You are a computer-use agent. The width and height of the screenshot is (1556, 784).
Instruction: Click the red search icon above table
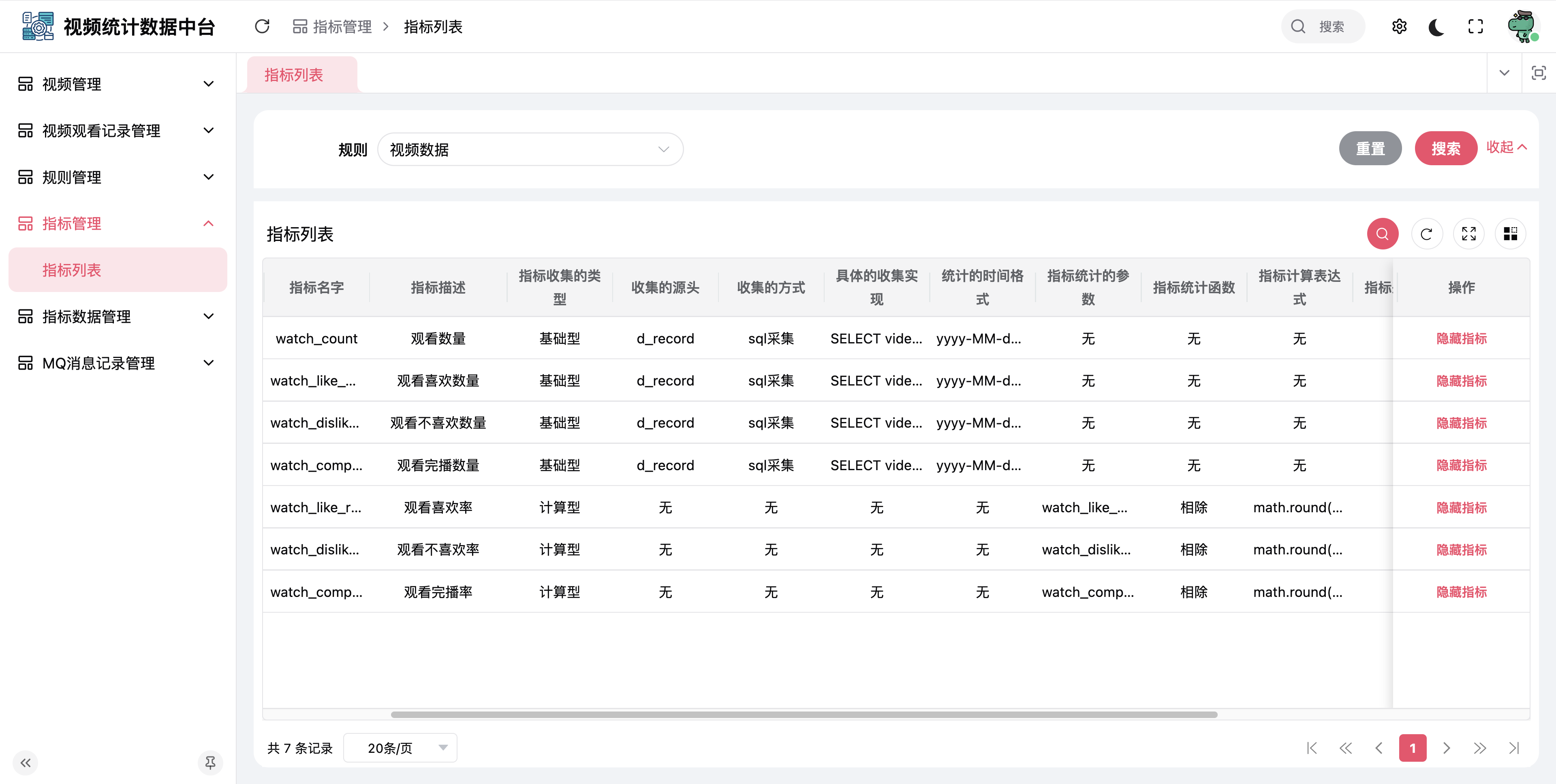click(1382, 234)
